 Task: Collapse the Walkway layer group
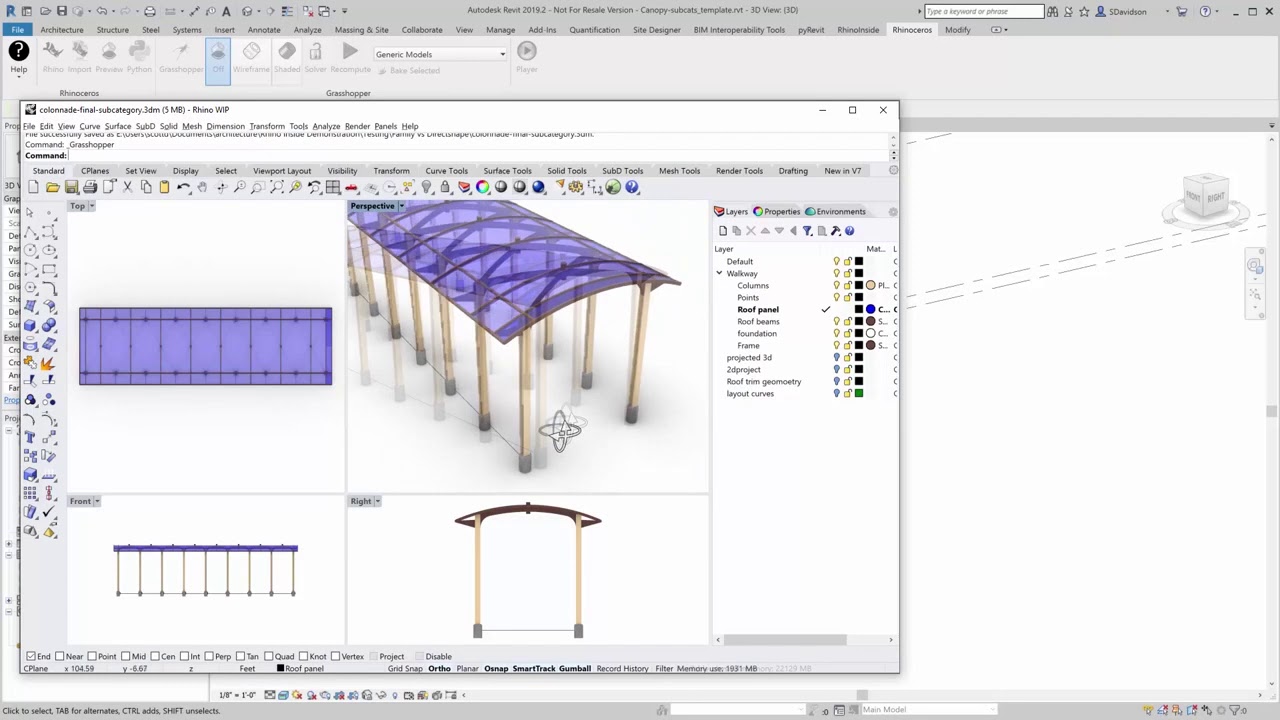click(x=719, y=274)
